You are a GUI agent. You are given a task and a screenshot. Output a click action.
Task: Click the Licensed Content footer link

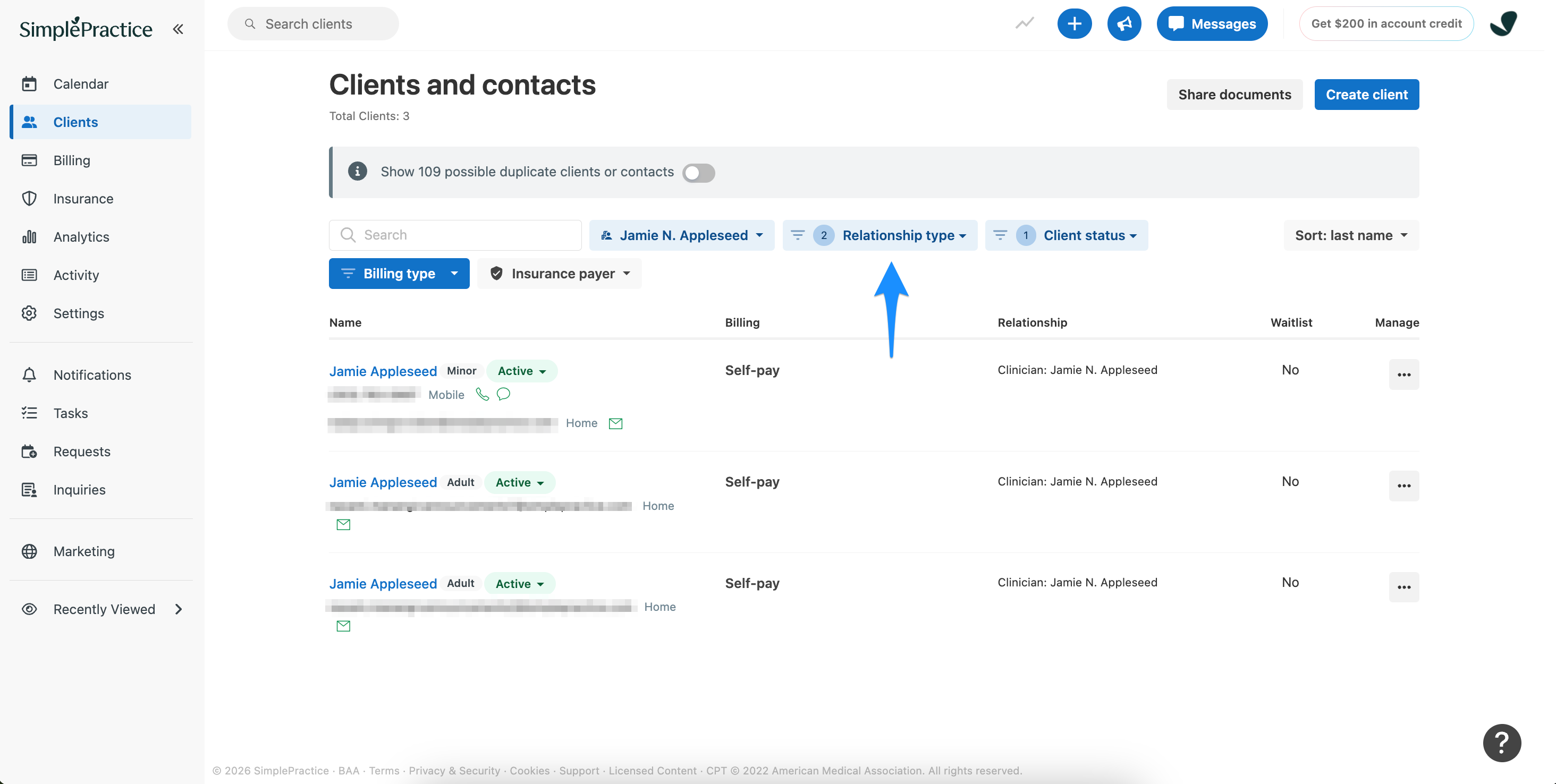653,770
